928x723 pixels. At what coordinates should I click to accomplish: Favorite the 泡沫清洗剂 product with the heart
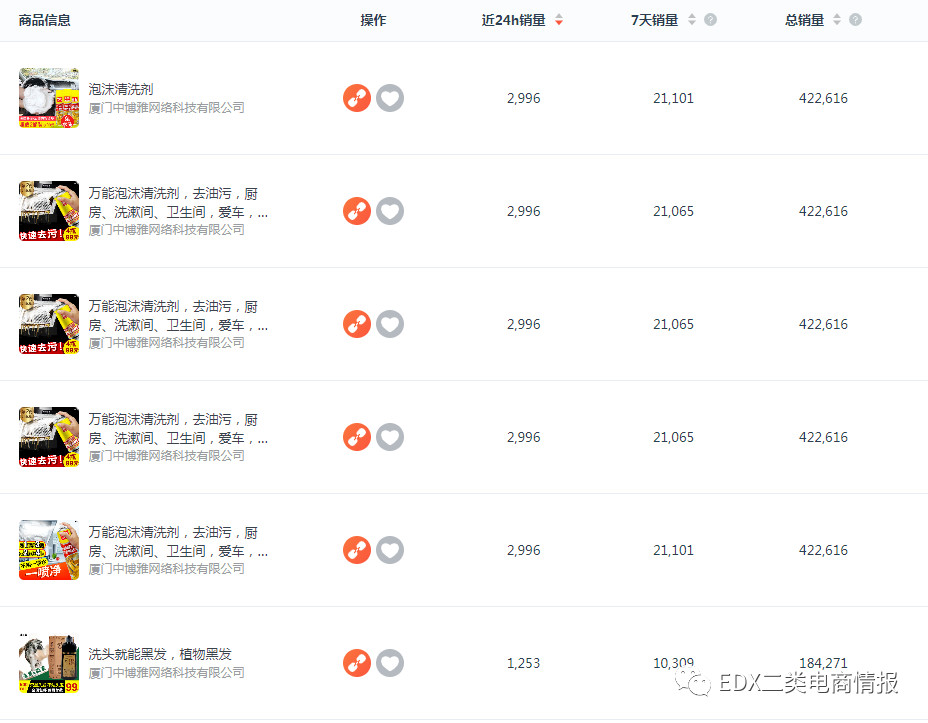coord(390,98)
